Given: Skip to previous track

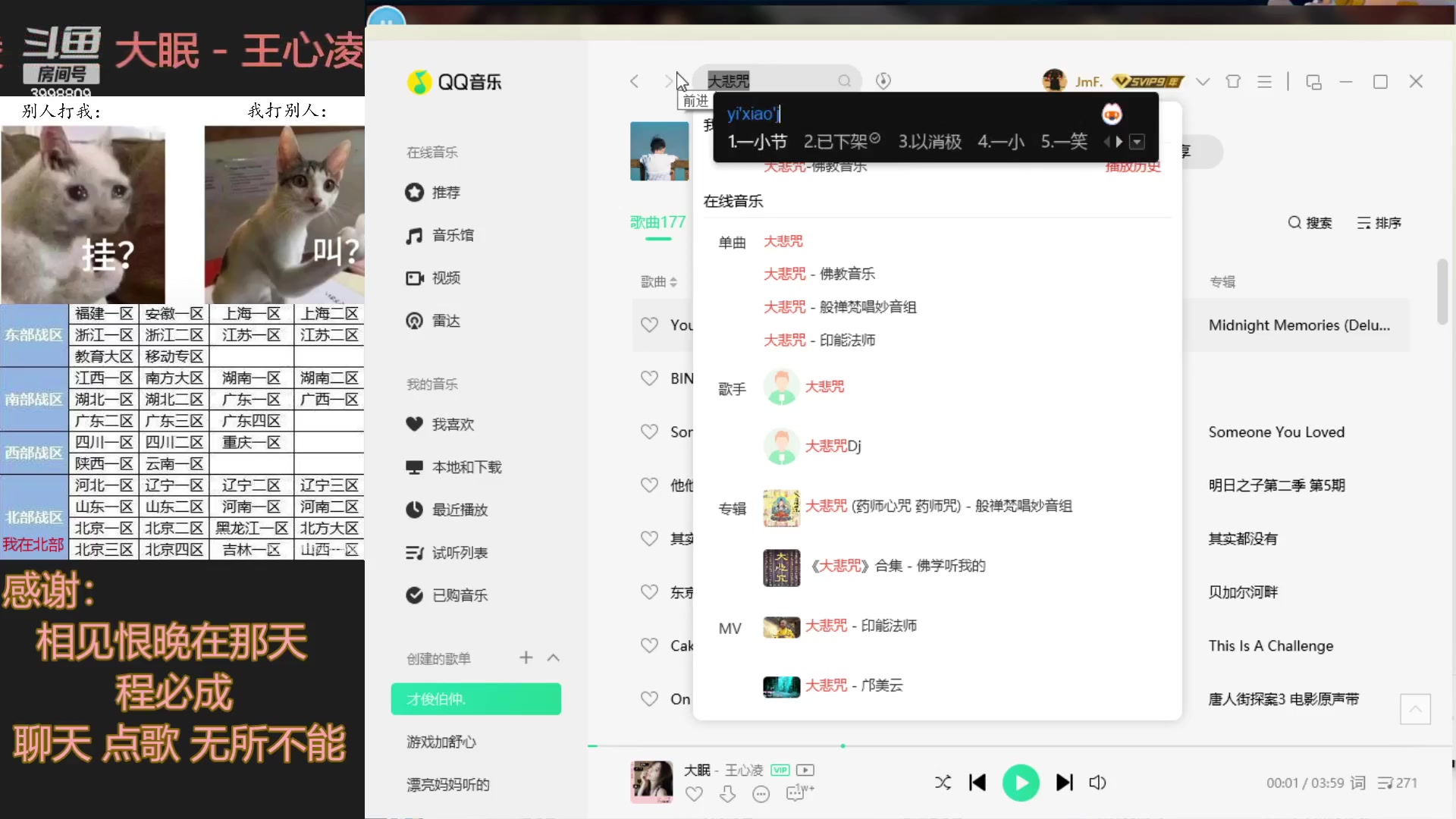Looking at the screenshot, I should [977, 783].
